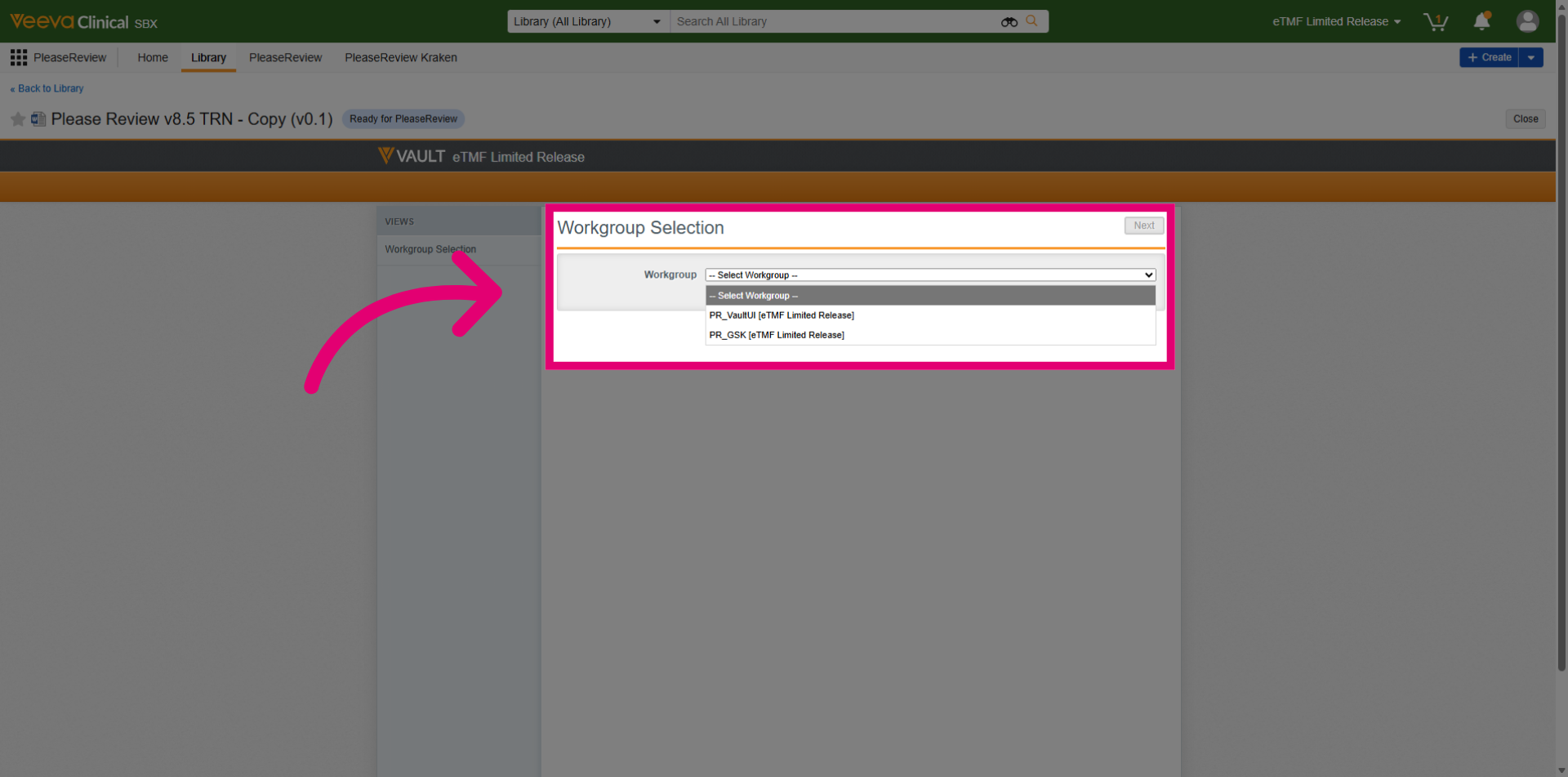
Task: Choose the placeholder Select Workgroup option
Action: pyautogui.click(x=930, y=296)
